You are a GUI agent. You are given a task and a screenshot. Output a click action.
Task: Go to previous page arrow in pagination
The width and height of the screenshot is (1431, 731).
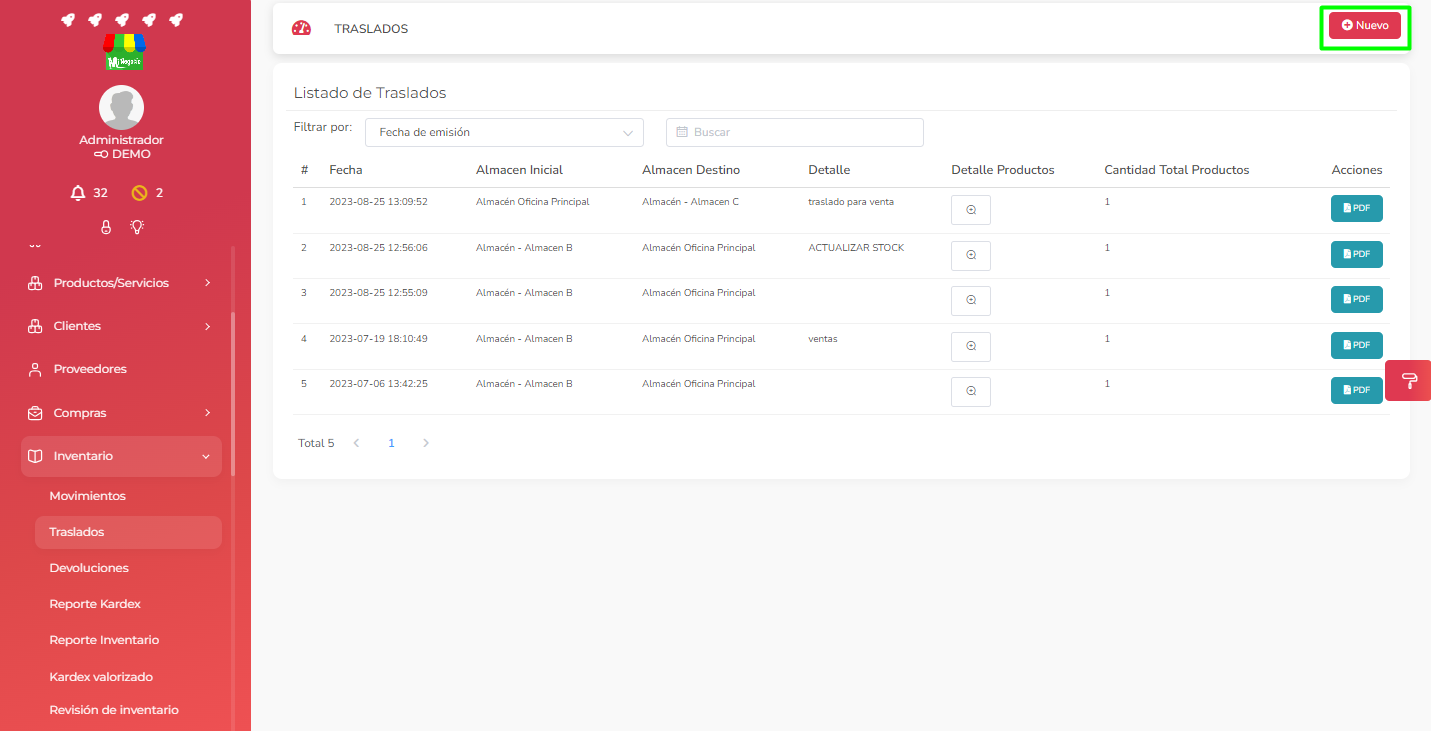pyautogui.click(x=356, y=443)
